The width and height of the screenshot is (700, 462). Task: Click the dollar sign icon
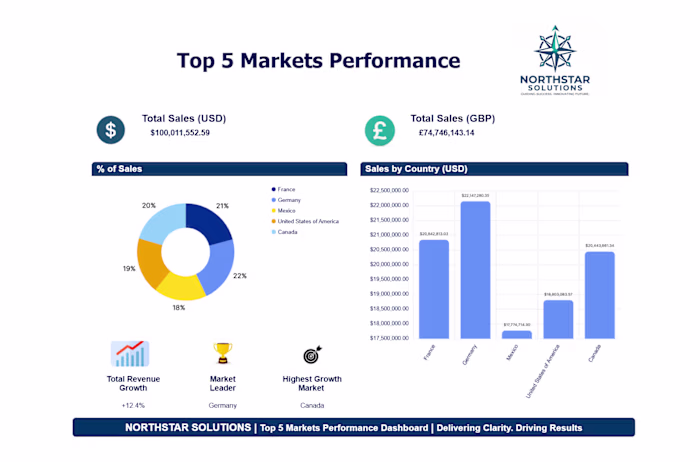(x=111, y=130)
